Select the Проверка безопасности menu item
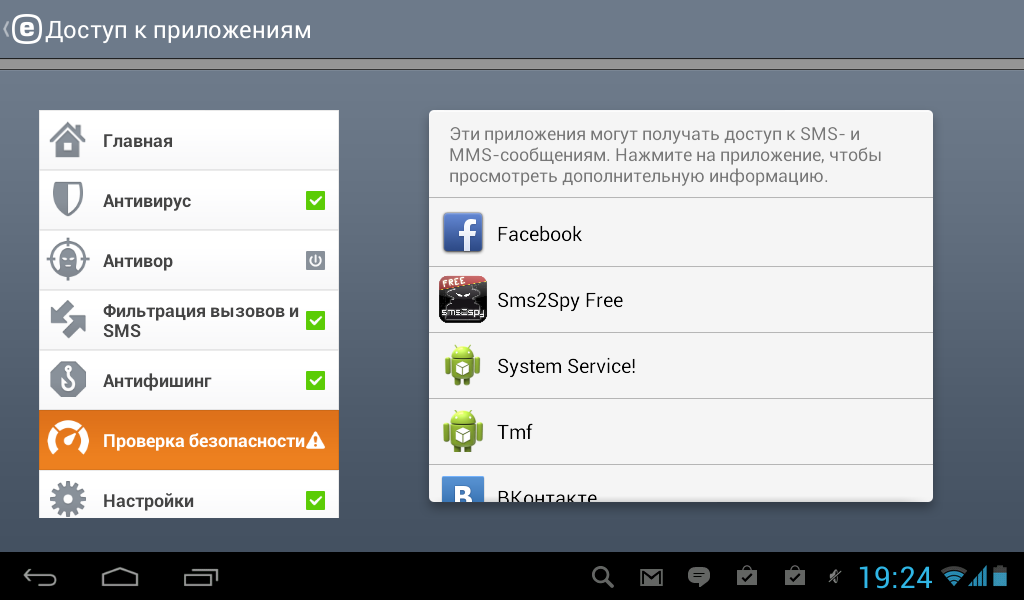The image size is (1024, 600). [189, 440]
